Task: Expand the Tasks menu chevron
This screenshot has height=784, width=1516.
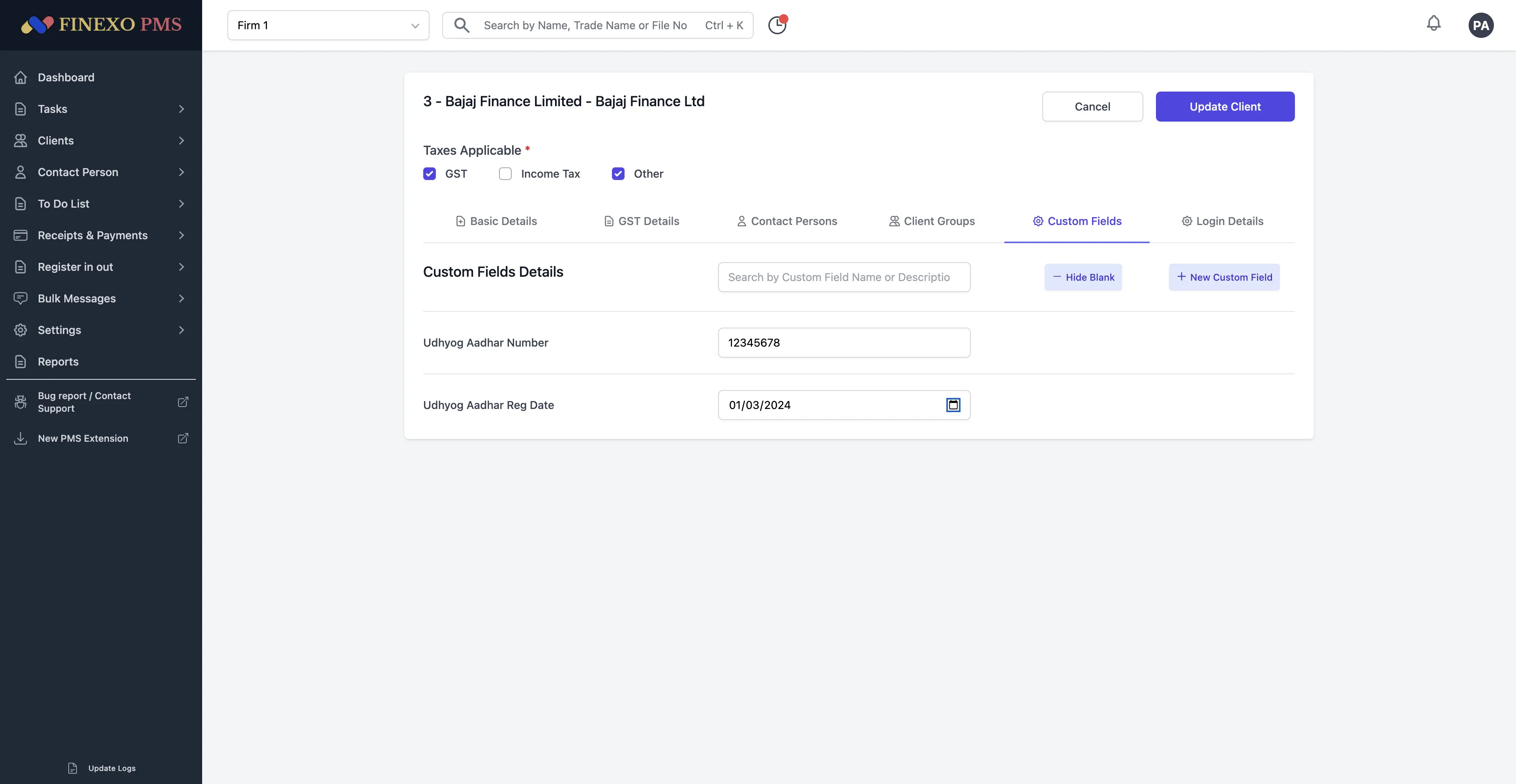Action: tap(181, 109)
